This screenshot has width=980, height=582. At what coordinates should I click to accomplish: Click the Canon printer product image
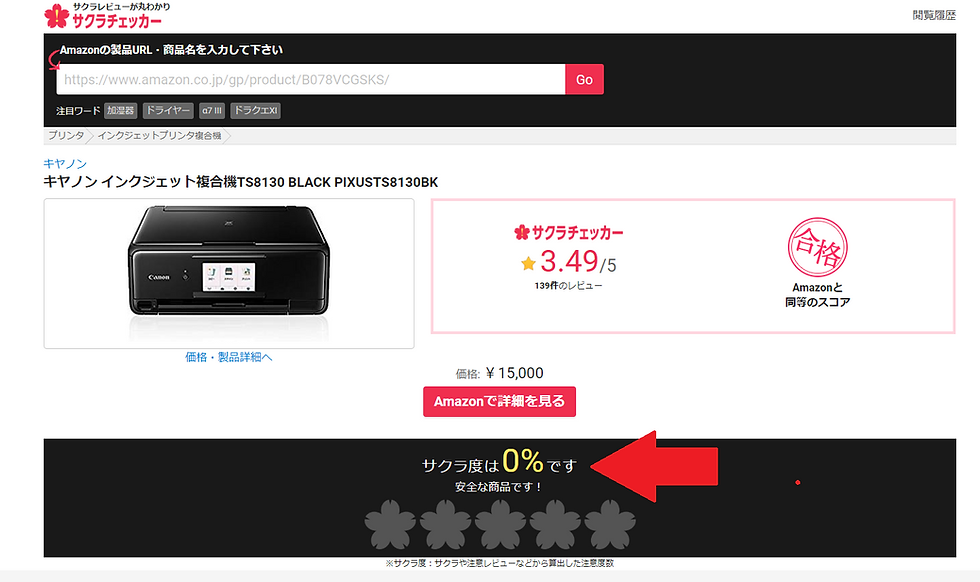229,273
